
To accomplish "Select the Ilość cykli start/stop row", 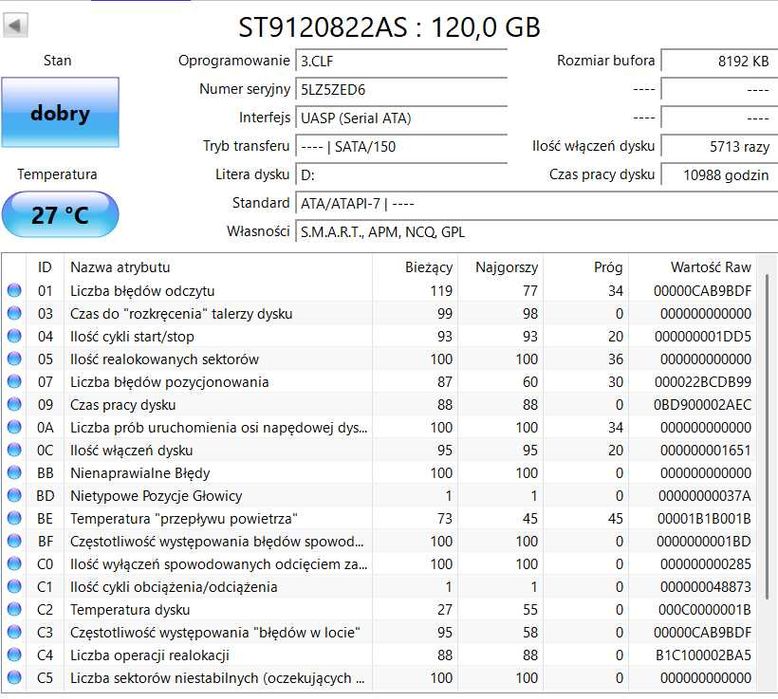I will pos(379,336).
